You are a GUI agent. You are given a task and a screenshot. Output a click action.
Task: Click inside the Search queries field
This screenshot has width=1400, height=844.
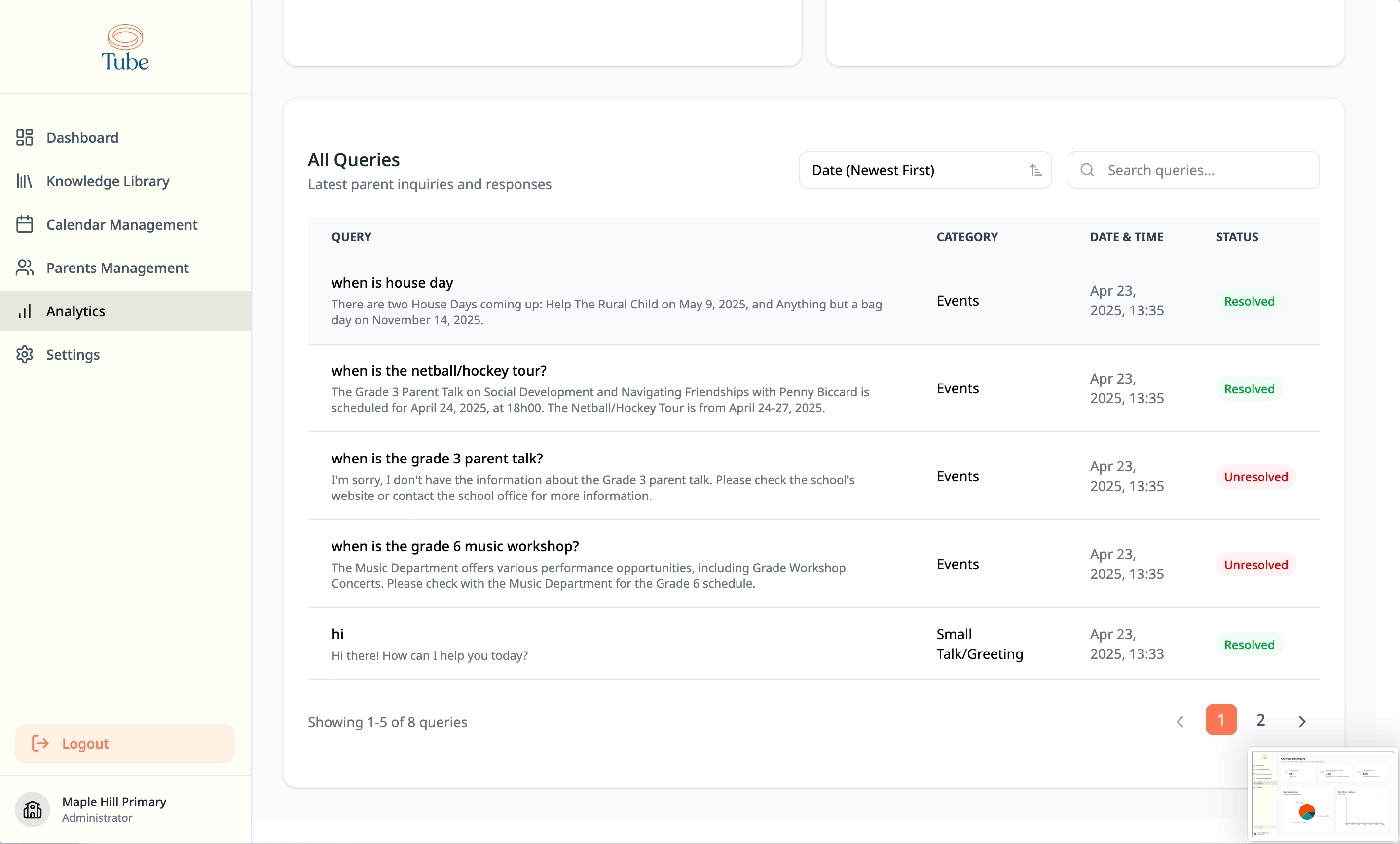1193,170
